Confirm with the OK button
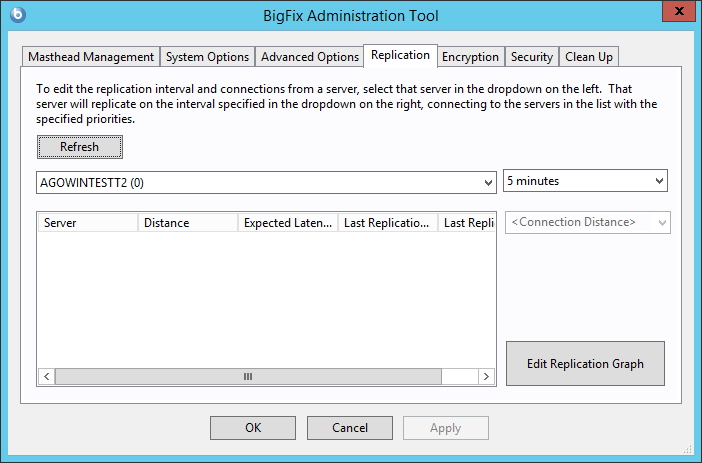Viewport: 702px width, 463px height. 253,428
